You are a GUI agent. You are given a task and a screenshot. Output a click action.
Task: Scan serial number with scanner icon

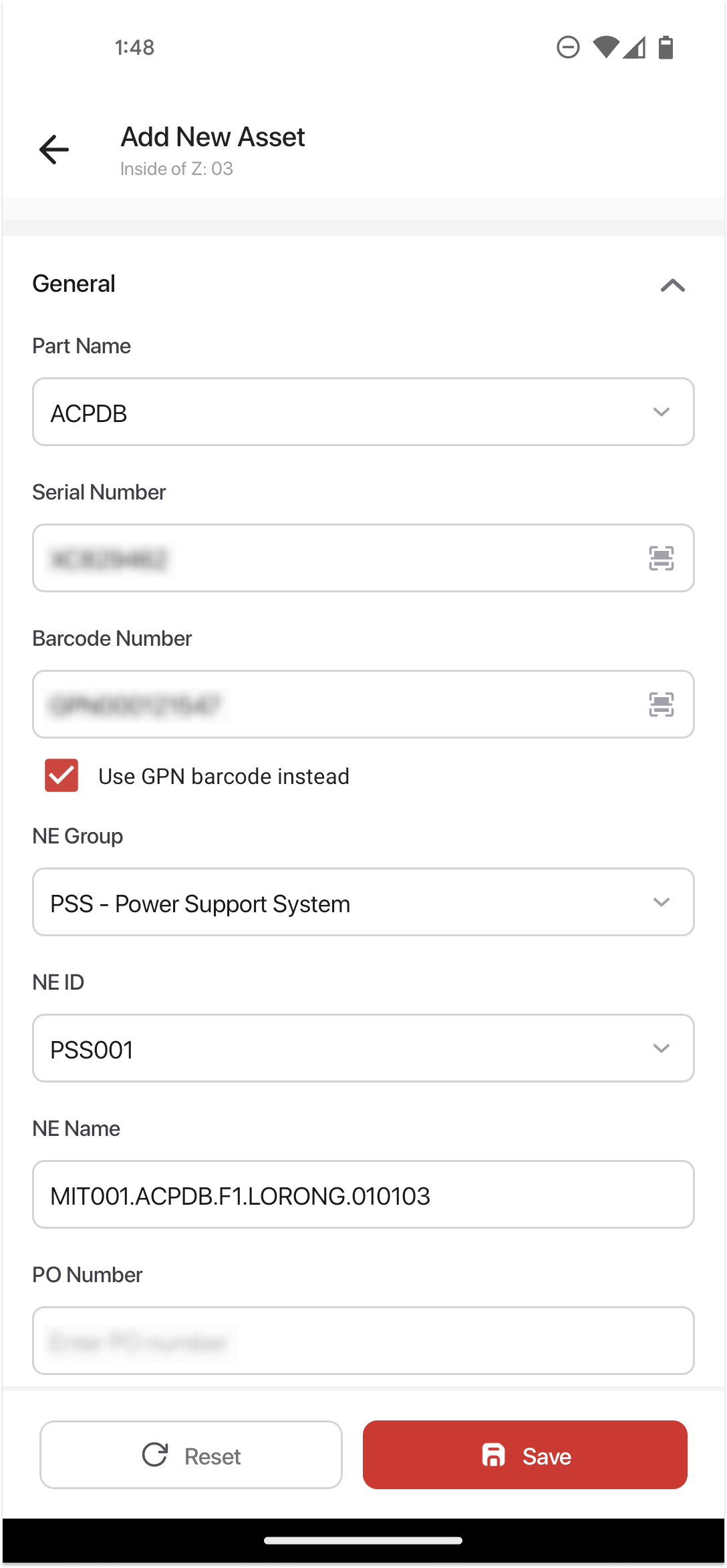pyautogui.click(x=661, y=558)
